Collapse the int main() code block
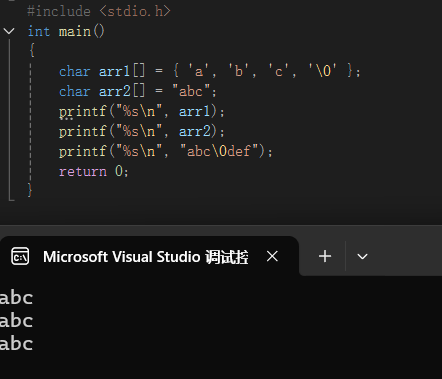This screenshot has width=442, height=379. coord(9,31)
